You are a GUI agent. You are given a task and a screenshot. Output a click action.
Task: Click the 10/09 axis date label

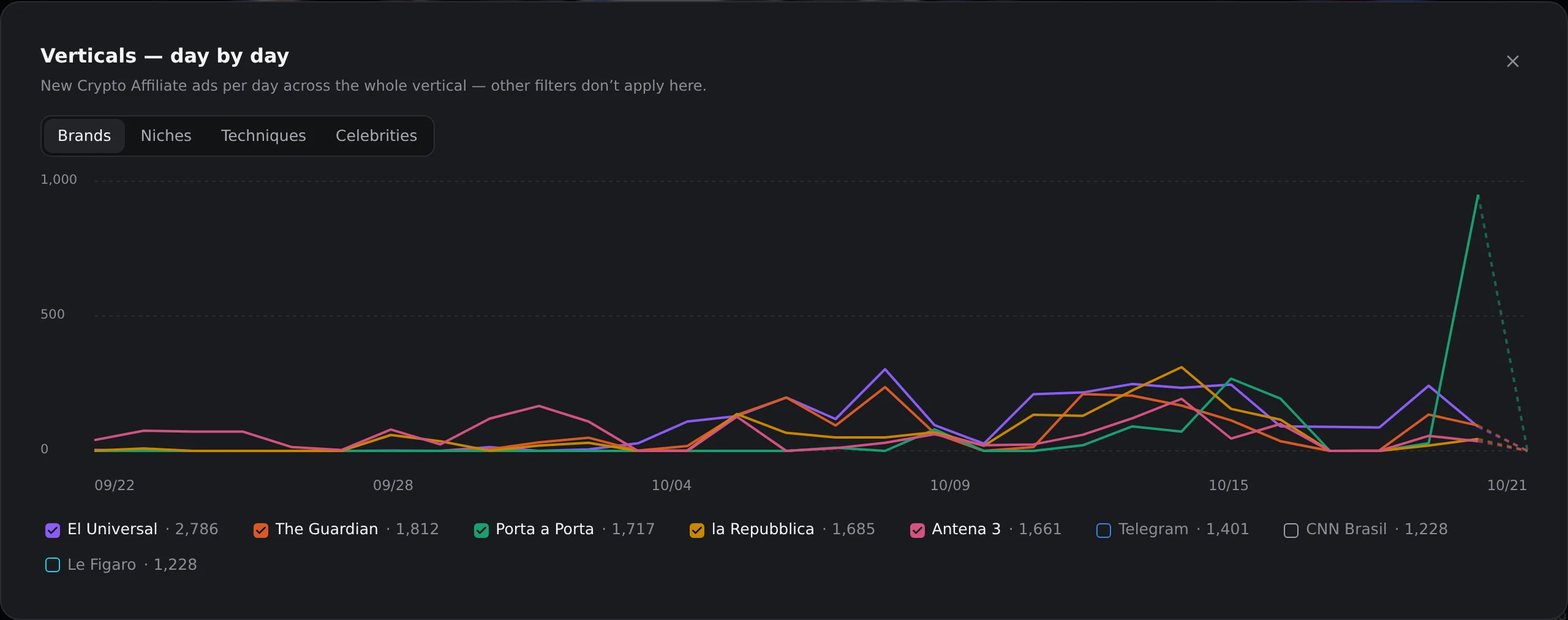[x=950, y=485]
